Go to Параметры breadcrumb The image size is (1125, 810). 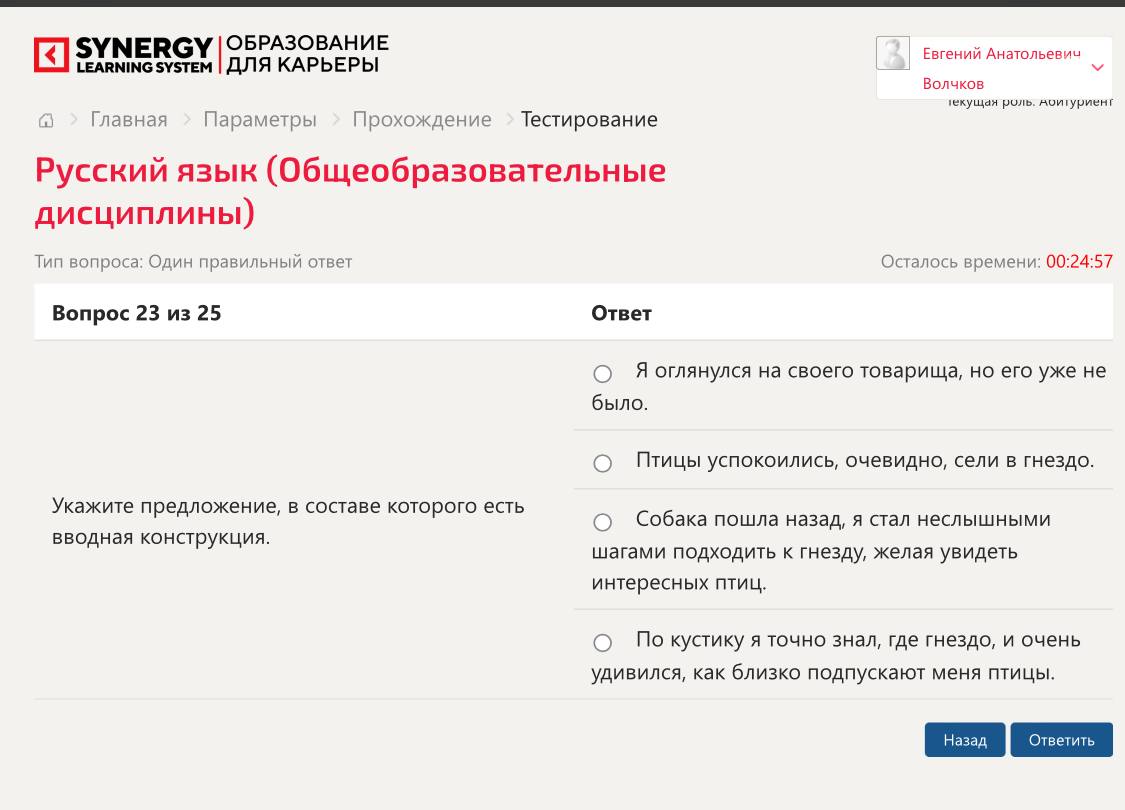click(x=260, y=119)
